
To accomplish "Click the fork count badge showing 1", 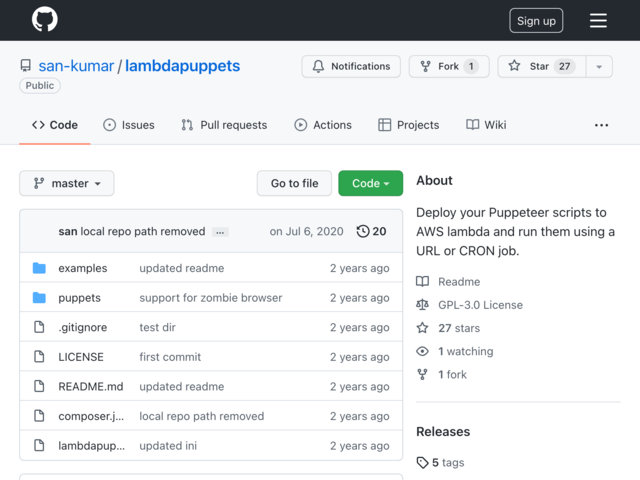I will coord(471,66).
